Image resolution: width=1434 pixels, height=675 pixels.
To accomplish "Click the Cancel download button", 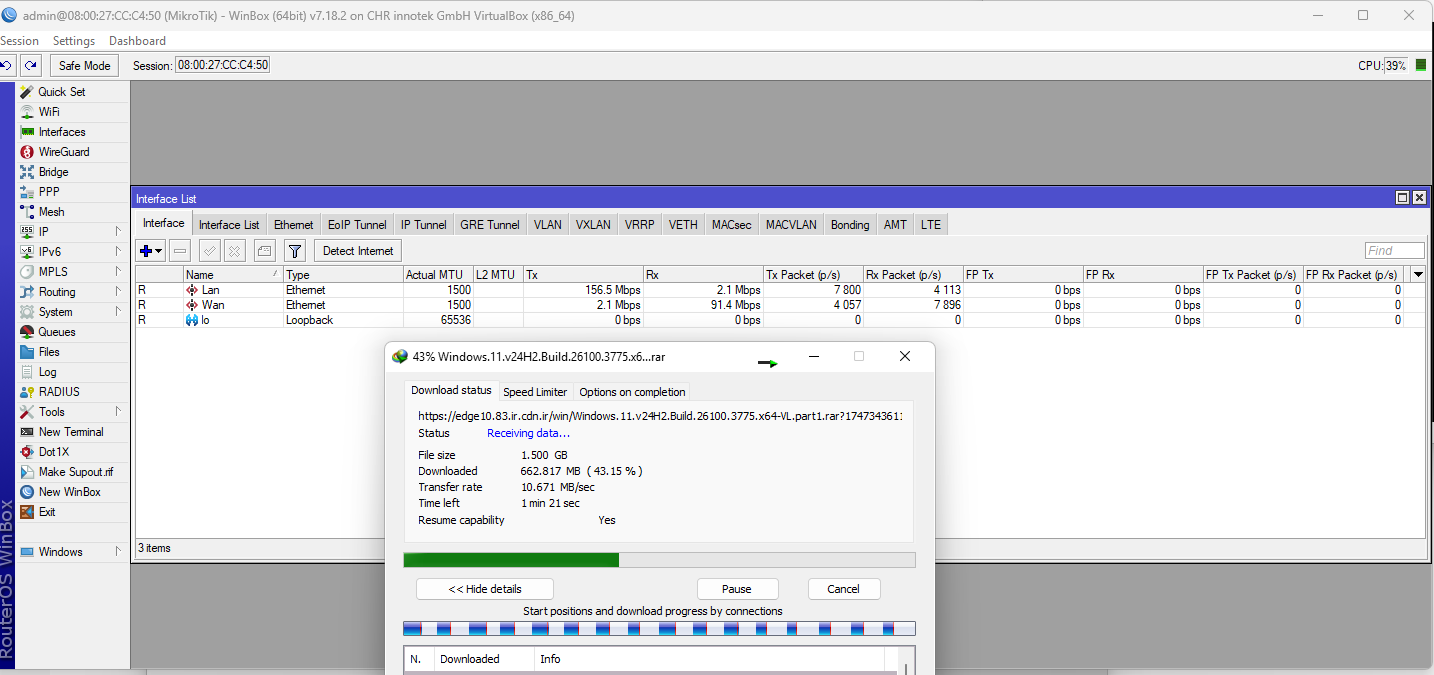I will point(844,589).
